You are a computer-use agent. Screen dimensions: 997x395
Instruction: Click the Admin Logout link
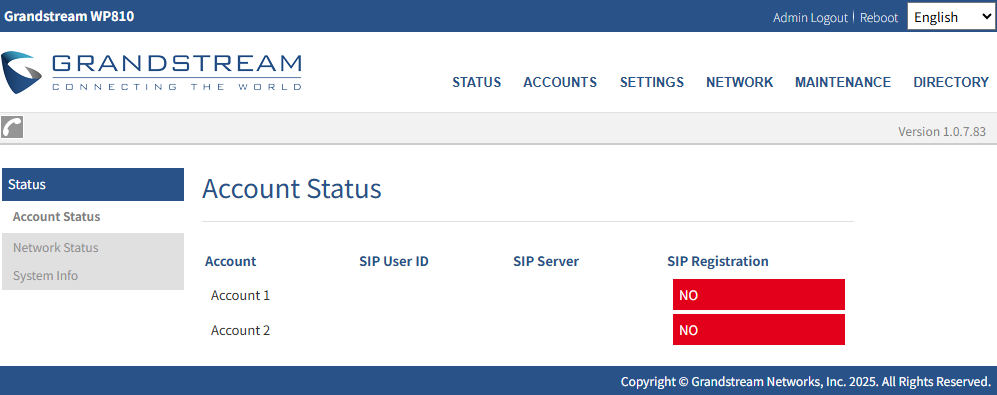click(810, 18)
